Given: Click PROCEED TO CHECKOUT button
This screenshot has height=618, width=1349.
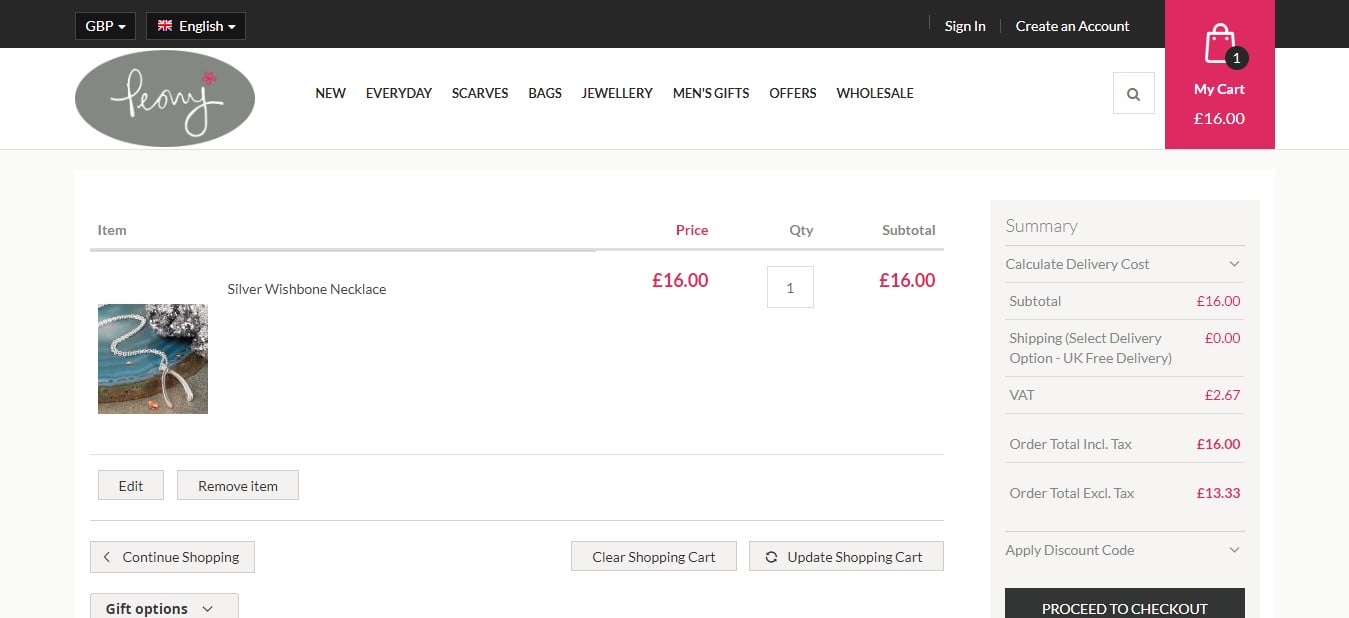Looking at the screenshot, I should click(1125, 606).
